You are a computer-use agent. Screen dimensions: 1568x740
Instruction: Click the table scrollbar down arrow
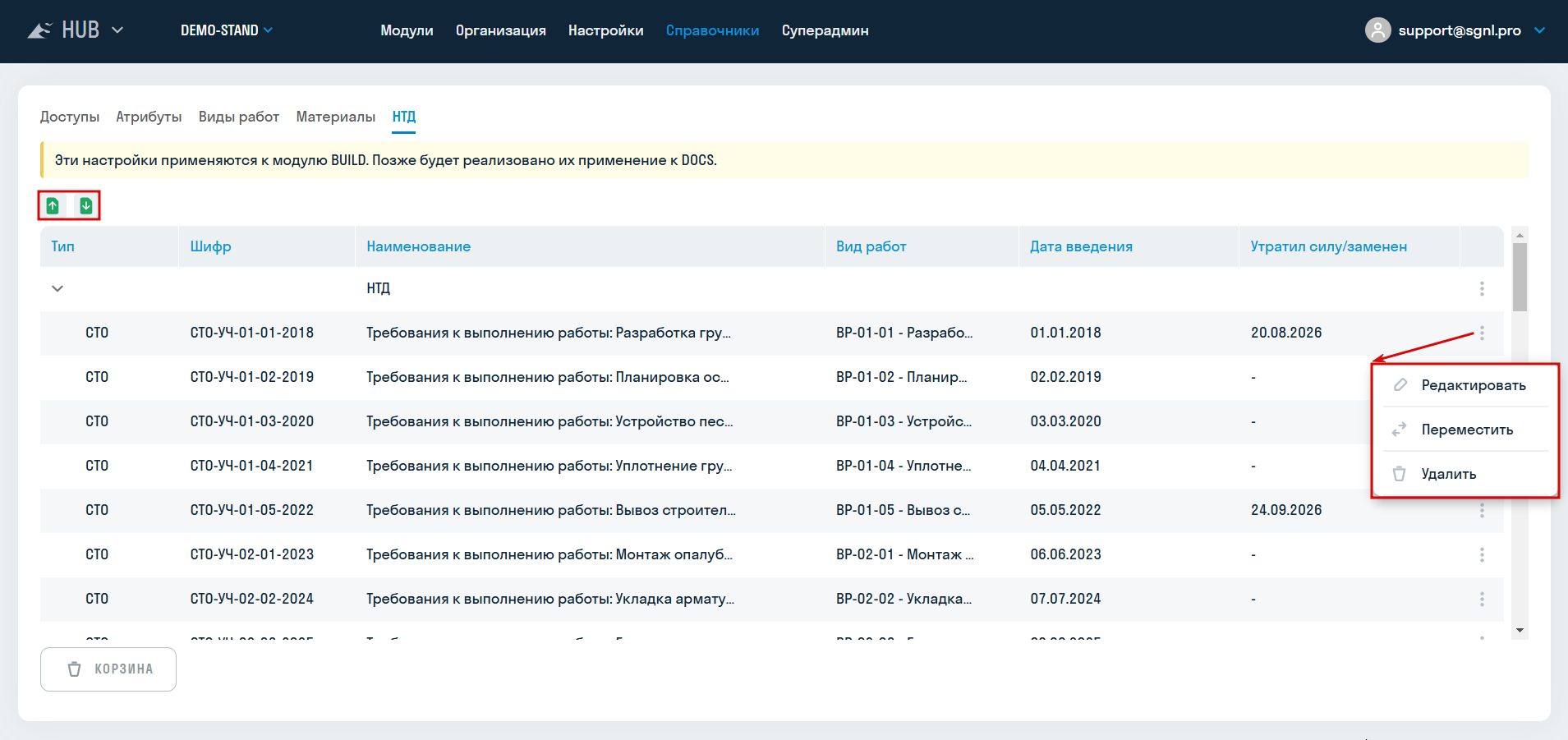(x=1520, y=631)
